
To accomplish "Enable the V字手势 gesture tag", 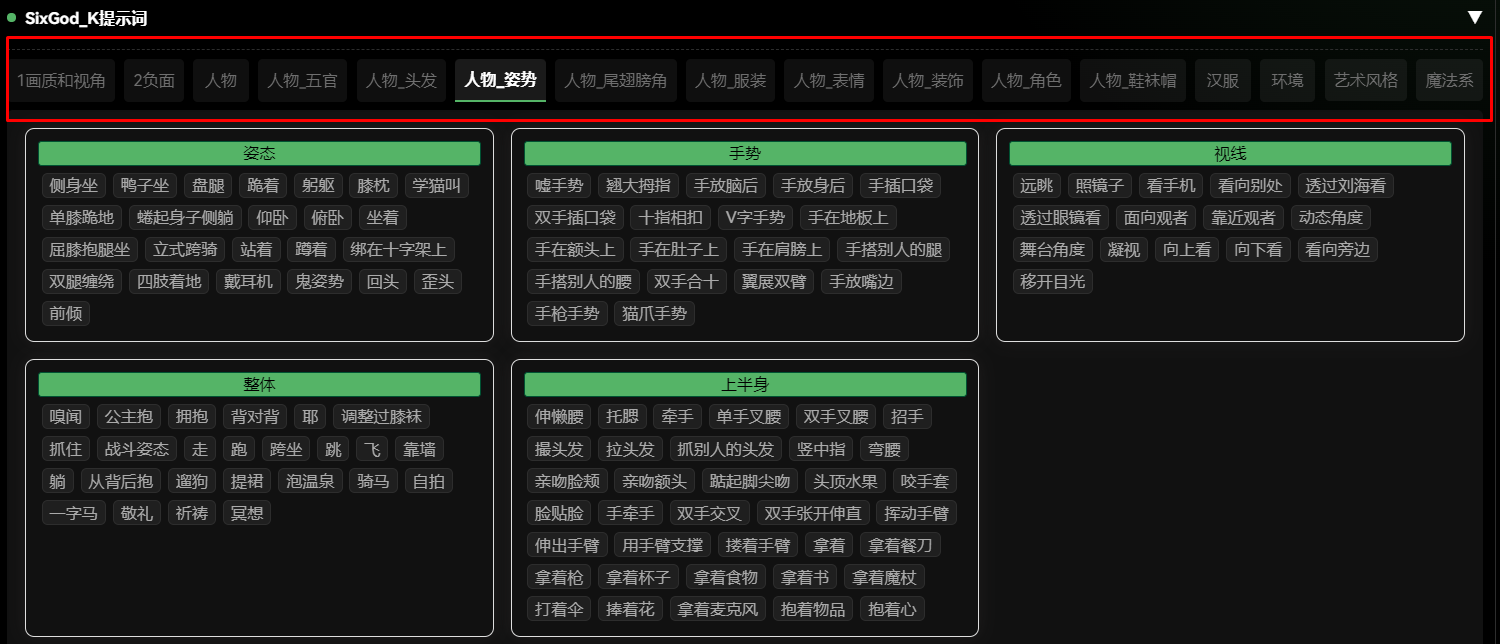I will pyautogui.click(x=755, y=217).
